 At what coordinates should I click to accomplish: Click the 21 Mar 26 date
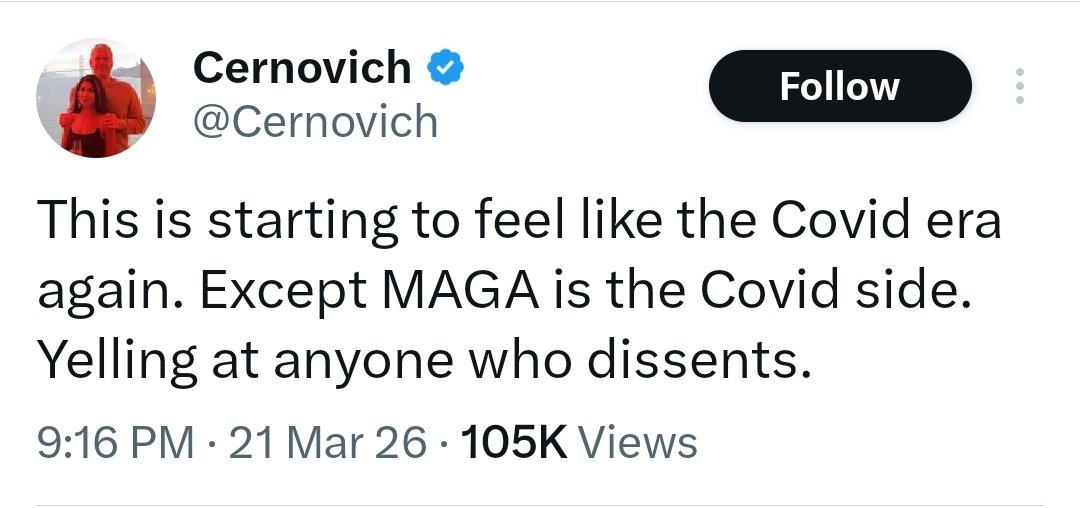[327, 442]
